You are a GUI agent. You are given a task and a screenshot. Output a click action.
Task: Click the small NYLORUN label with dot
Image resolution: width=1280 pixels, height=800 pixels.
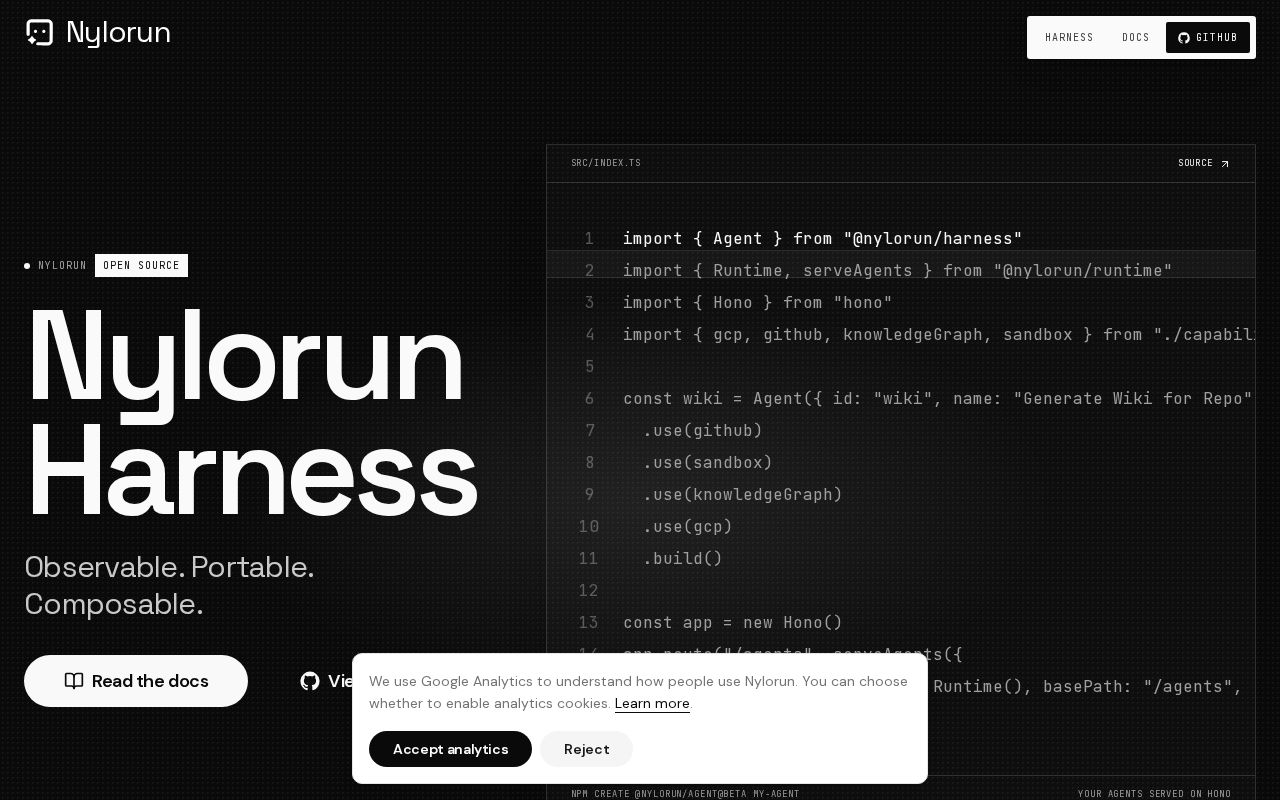point(56,266)
